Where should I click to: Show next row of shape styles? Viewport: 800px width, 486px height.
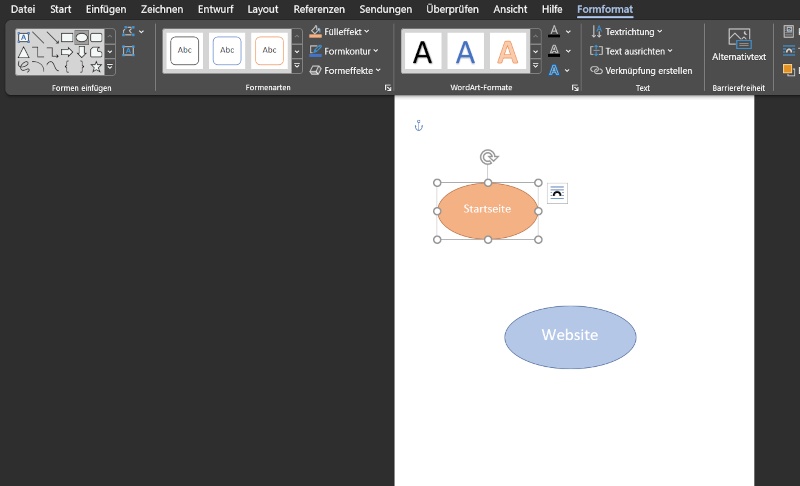click(297, 52)
